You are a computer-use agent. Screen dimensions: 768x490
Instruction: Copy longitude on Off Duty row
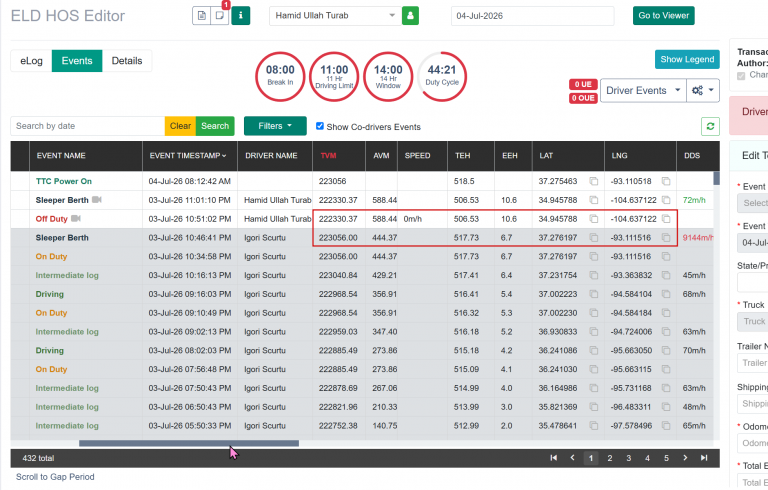coord(666,219)
